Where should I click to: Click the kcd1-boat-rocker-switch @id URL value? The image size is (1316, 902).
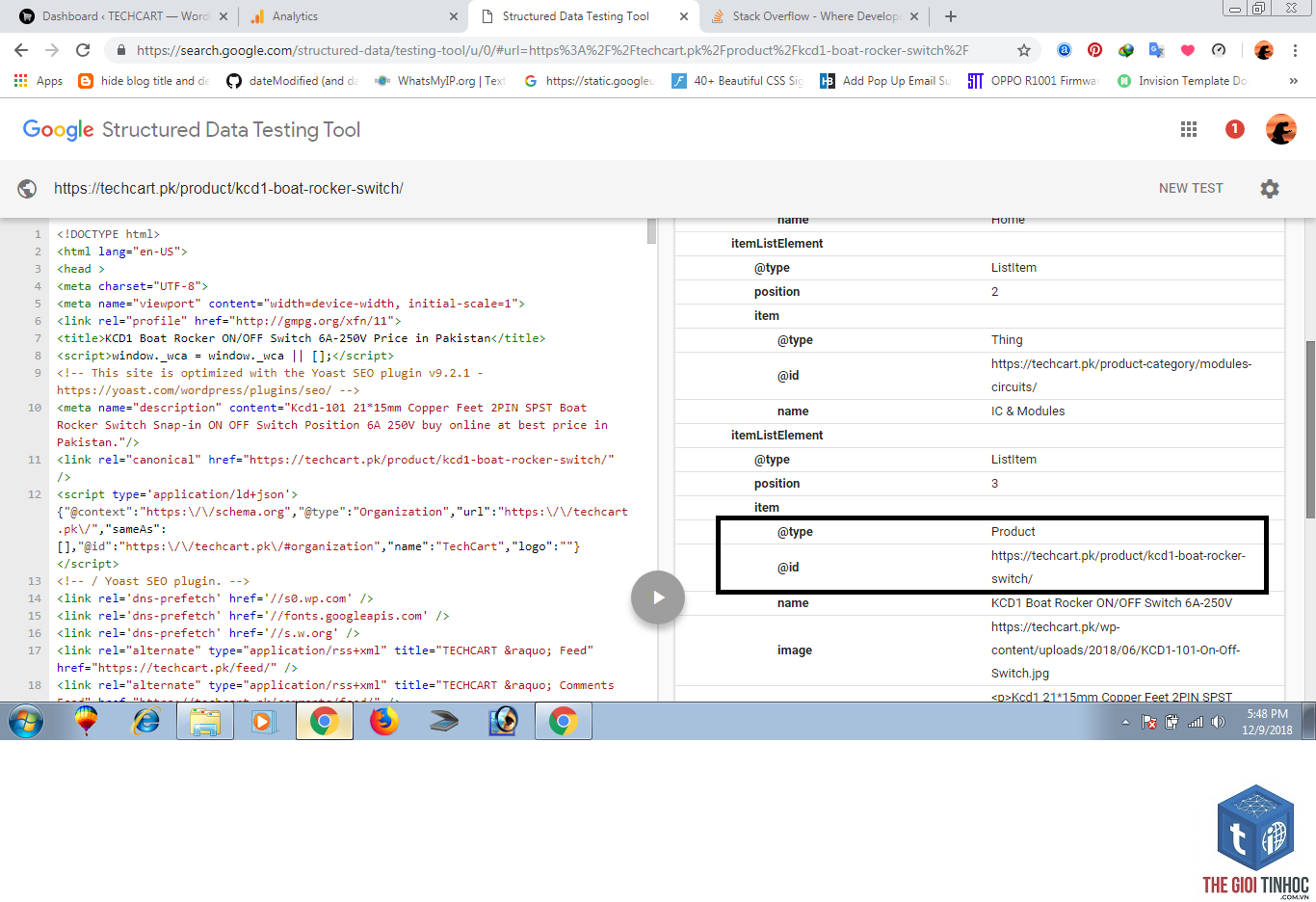coord(1118,568)
